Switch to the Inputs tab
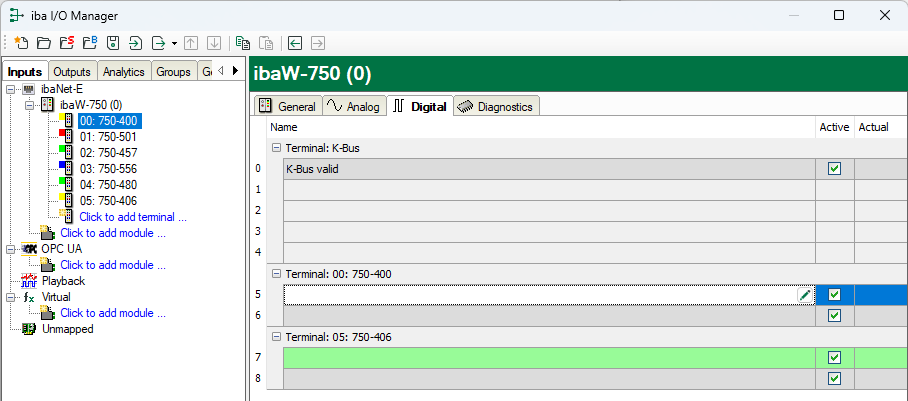This screenshot has height=401, width=908. 25,71
